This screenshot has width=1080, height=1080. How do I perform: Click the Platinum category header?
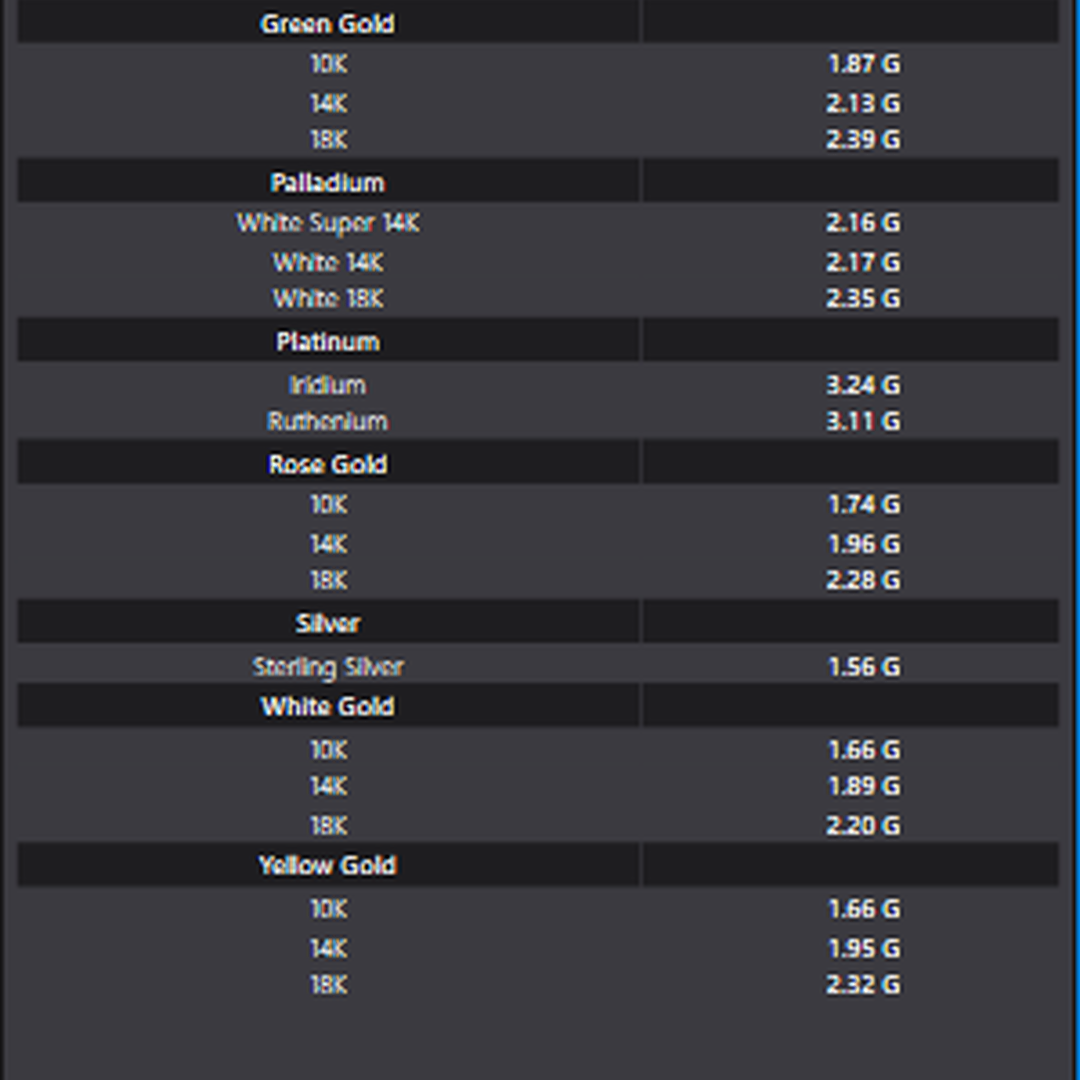(x=327, y=342)
